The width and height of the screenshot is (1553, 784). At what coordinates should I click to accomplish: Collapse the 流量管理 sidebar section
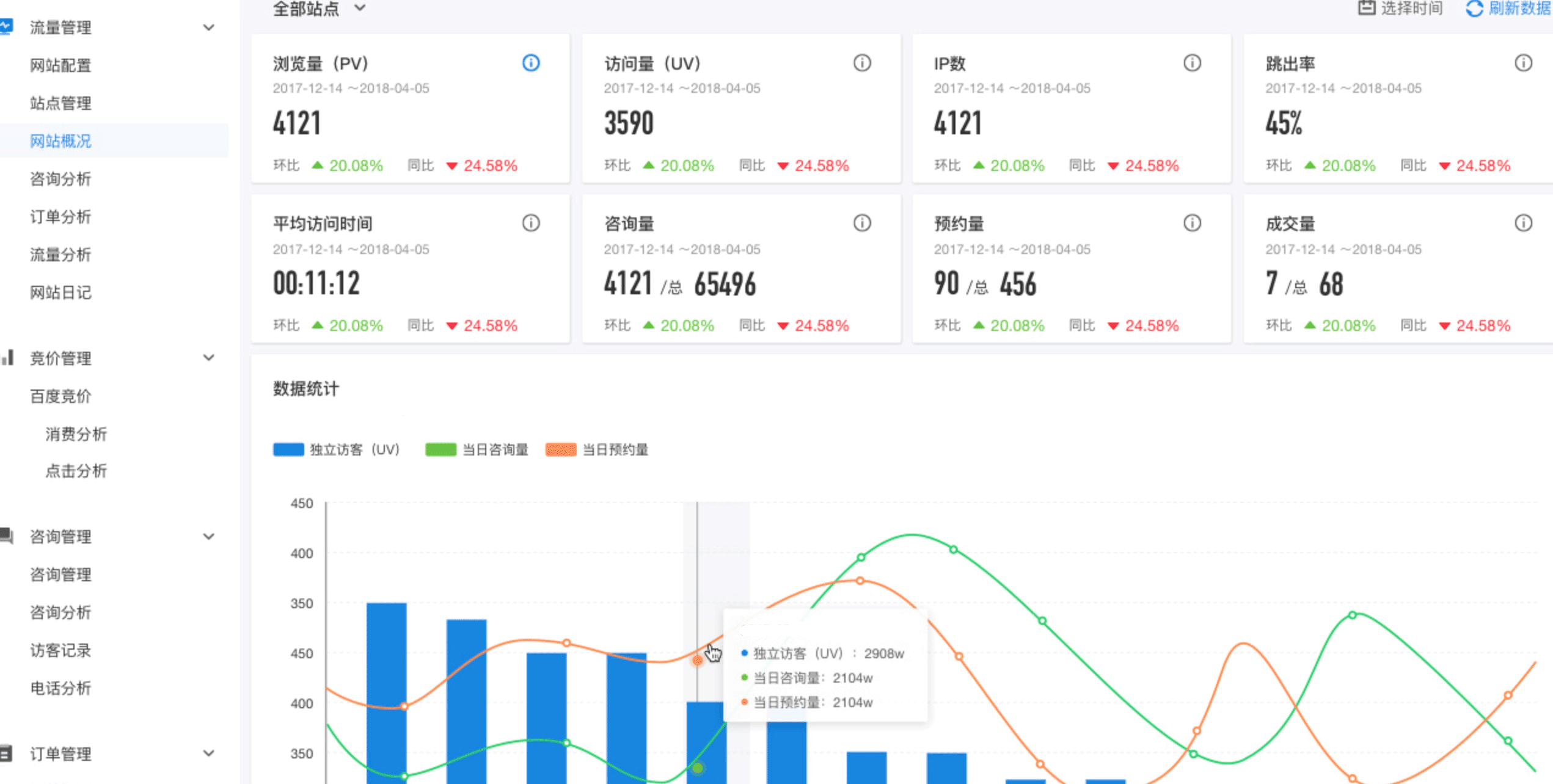pyautogui.click(x=208, y=27)
